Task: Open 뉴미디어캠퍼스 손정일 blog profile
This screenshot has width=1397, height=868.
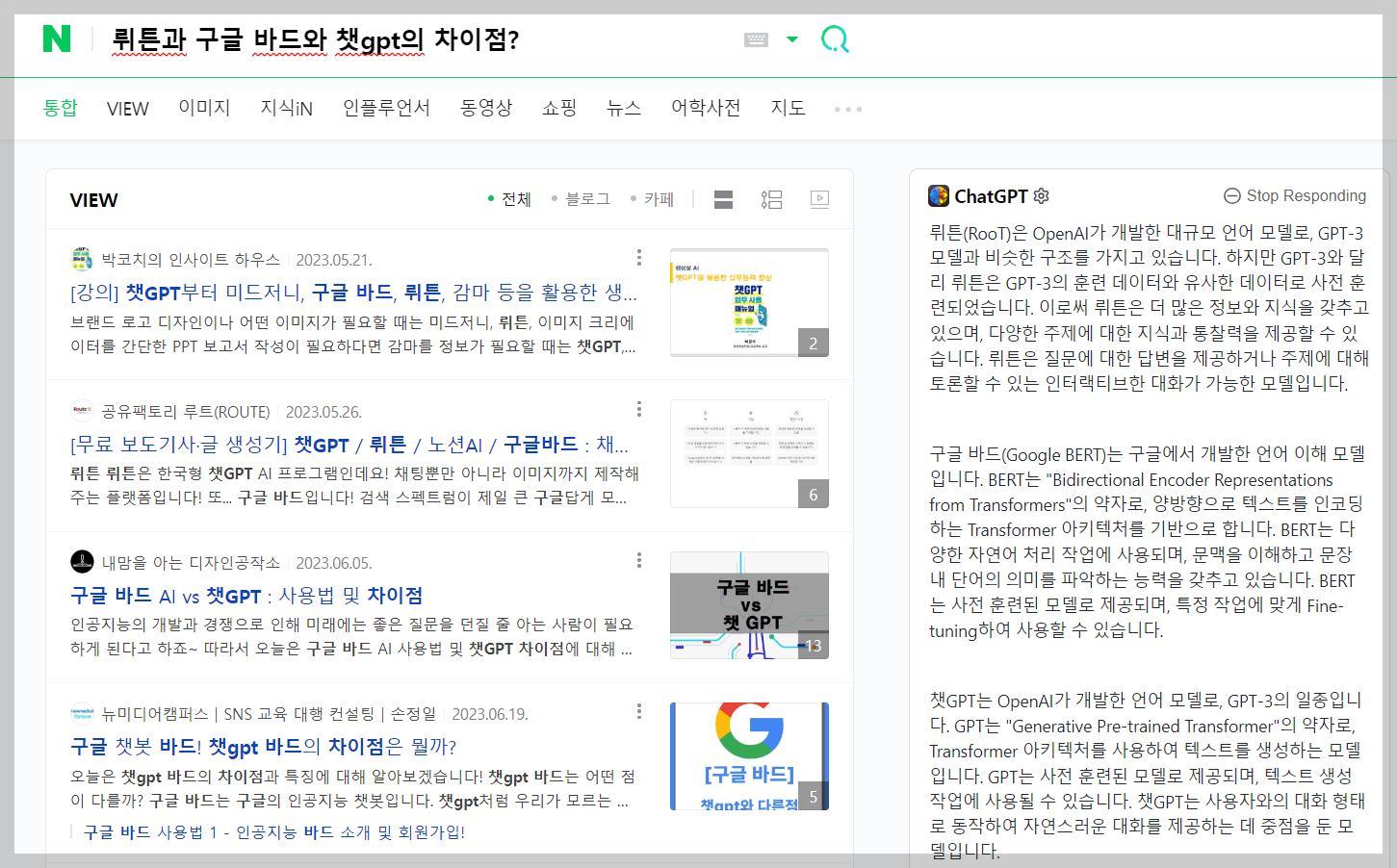Action: 269,714
